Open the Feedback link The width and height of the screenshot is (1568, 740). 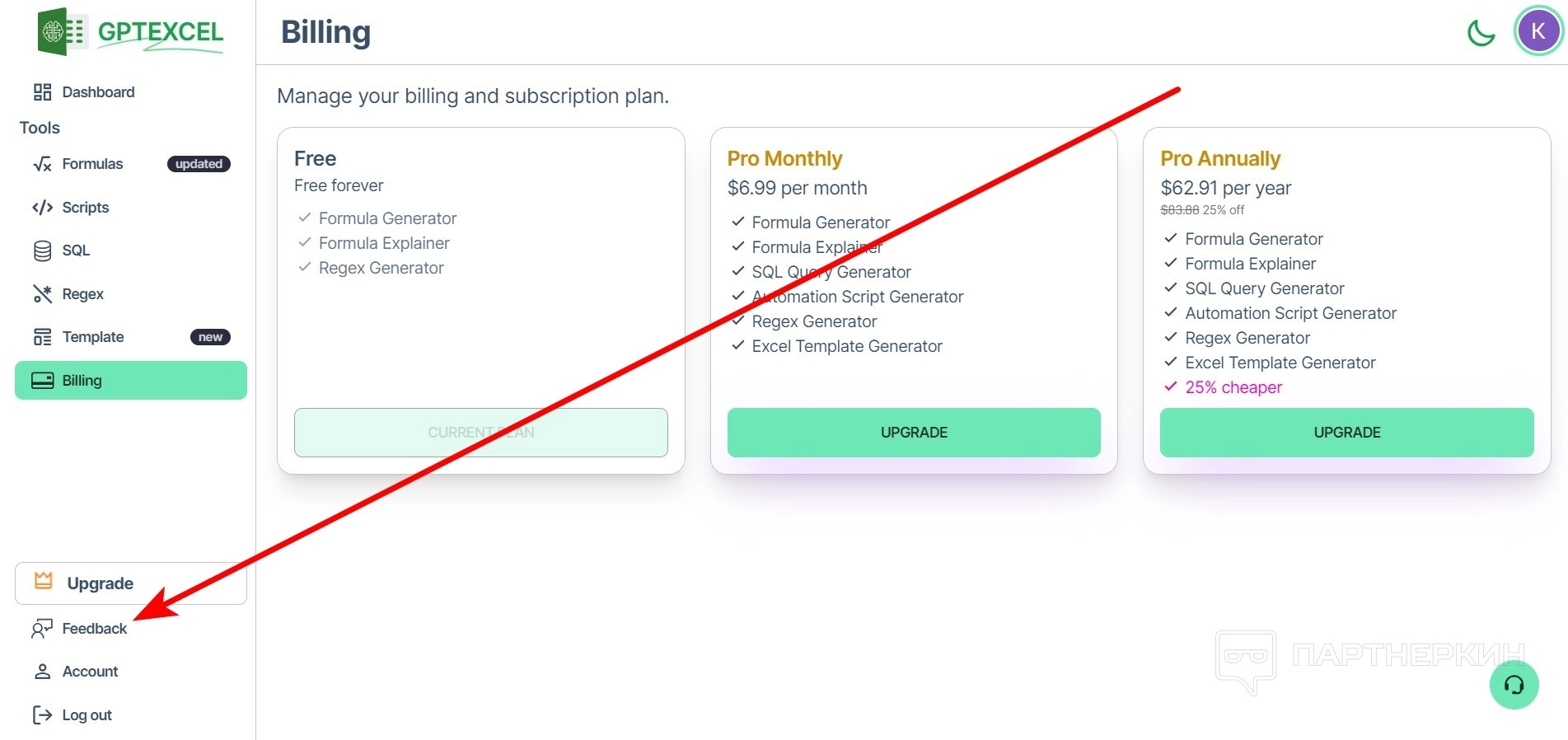coord(95,629)
